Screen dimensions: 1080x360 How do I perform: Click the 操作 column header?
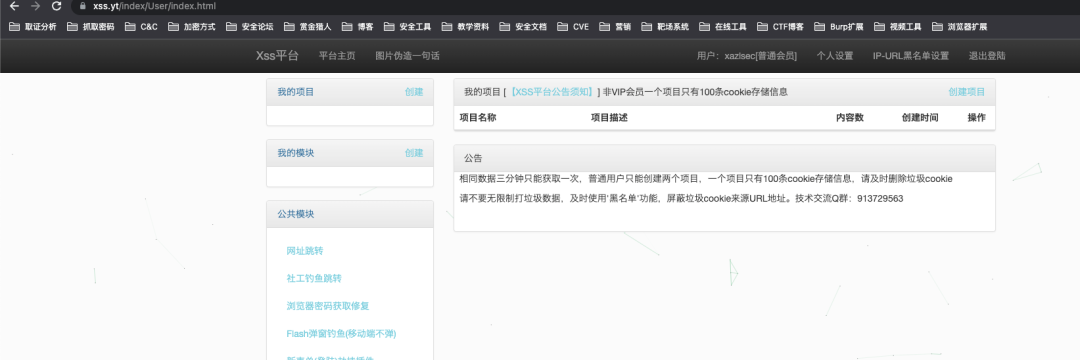[x=977, y=118]
